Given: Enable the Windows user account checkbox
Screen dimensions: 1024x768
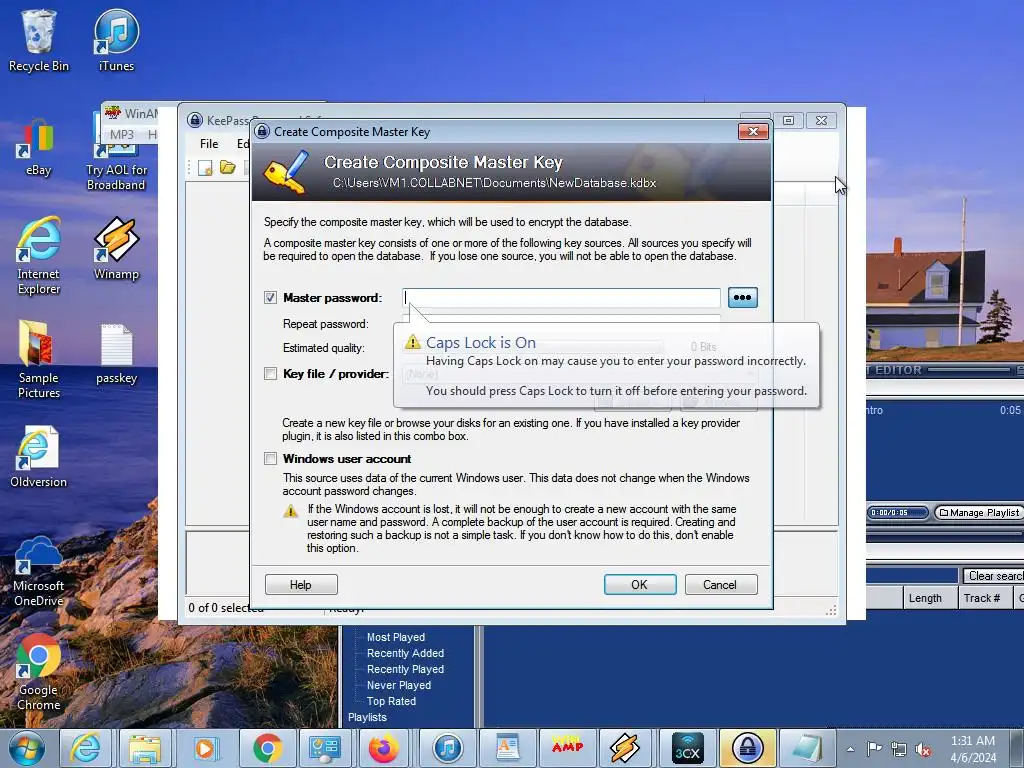Looking at the screenshot, I should (x=270, y=458).
